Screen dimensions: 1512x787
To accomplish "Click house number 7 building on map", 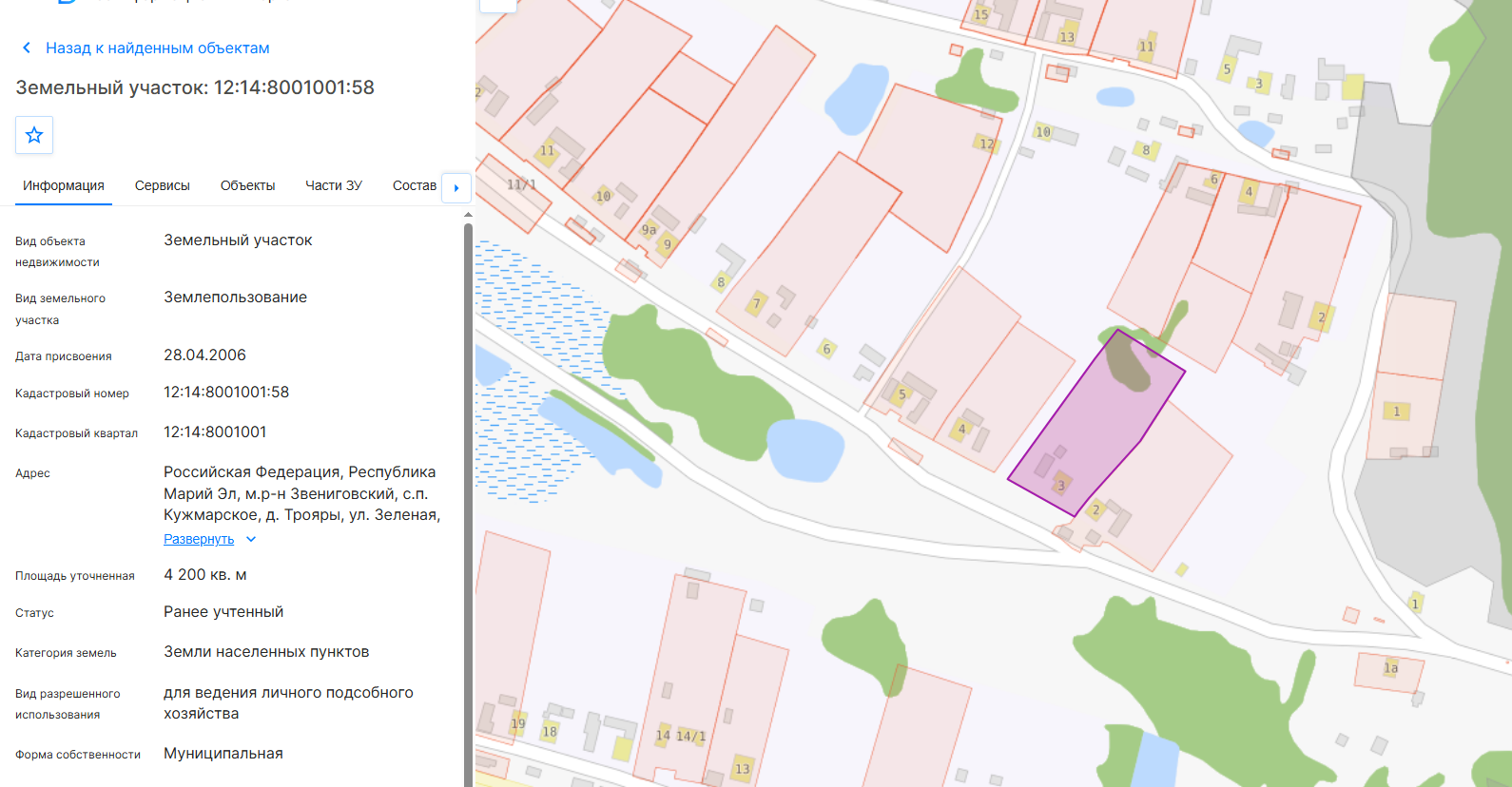I will click(x=757, y=304).
